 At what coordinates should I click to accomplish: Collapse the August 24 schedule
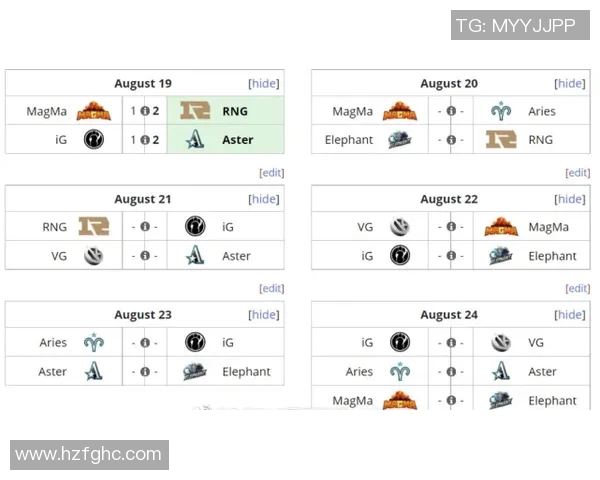click(x=570, y=315)
